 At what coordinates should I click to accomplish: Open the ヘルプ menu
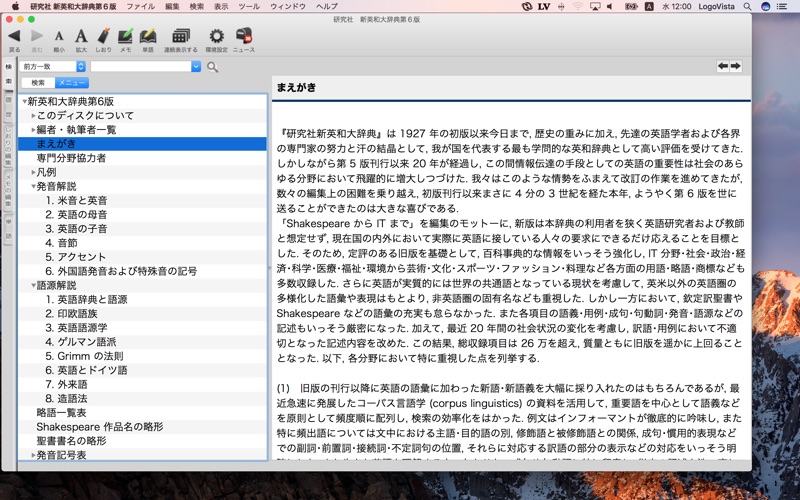click(x=327, y=7)
